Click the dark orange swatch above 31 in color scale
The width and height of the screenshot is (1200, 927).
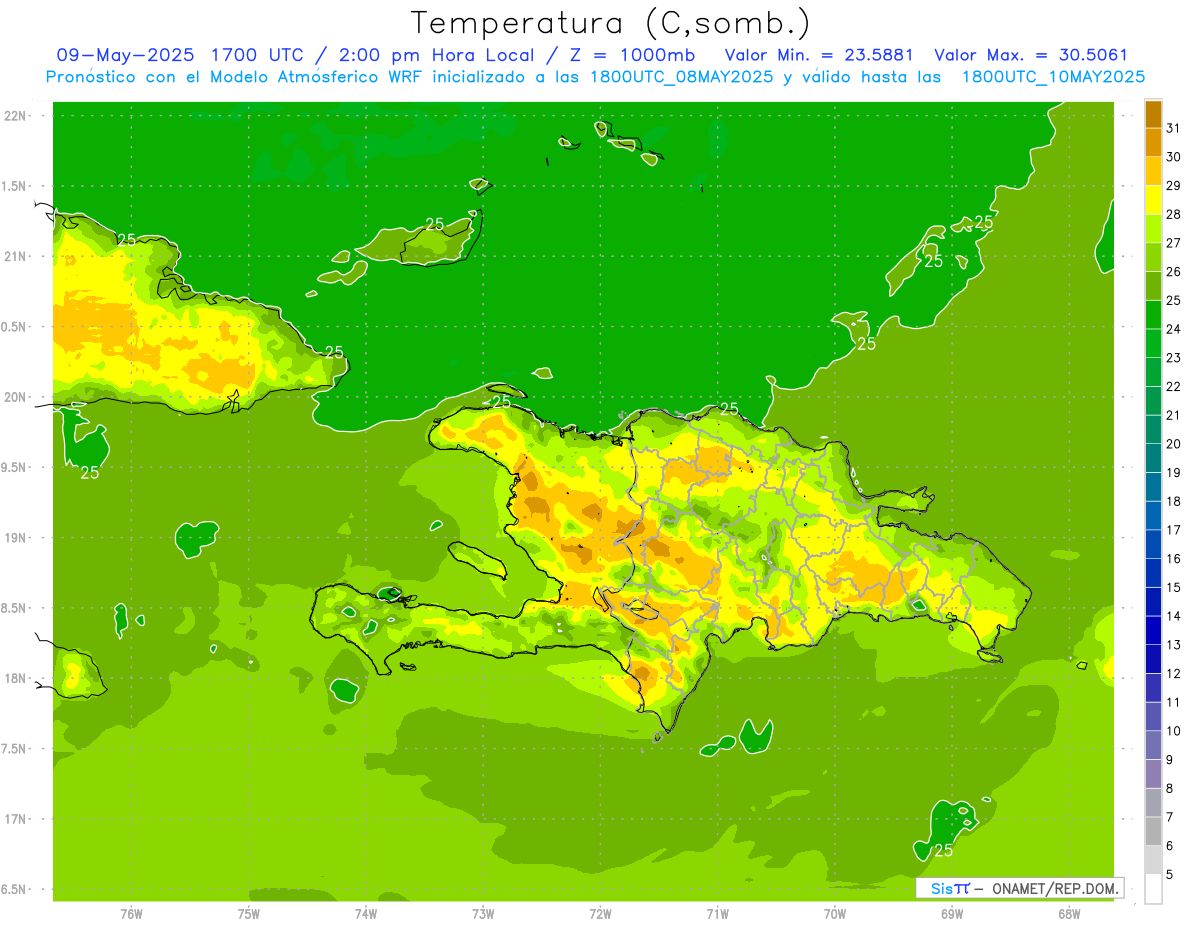(1153, 114)
